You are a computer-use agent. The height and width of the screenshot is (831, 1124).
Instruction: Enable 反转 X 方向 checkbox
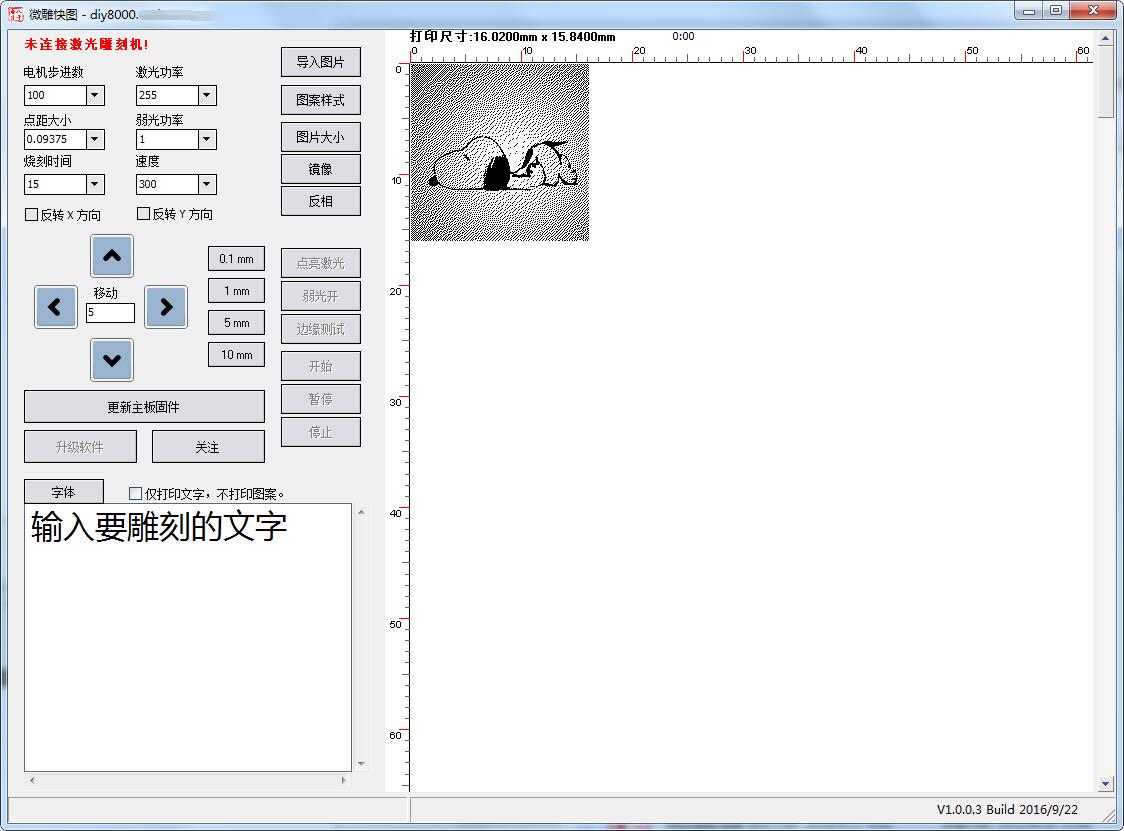coord(32,214)
